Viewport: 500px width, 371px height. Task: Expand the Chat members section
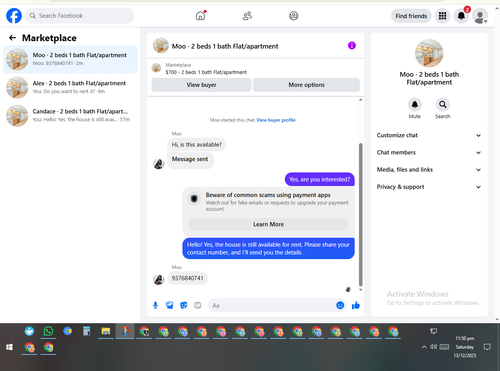[x=429, y=153]
